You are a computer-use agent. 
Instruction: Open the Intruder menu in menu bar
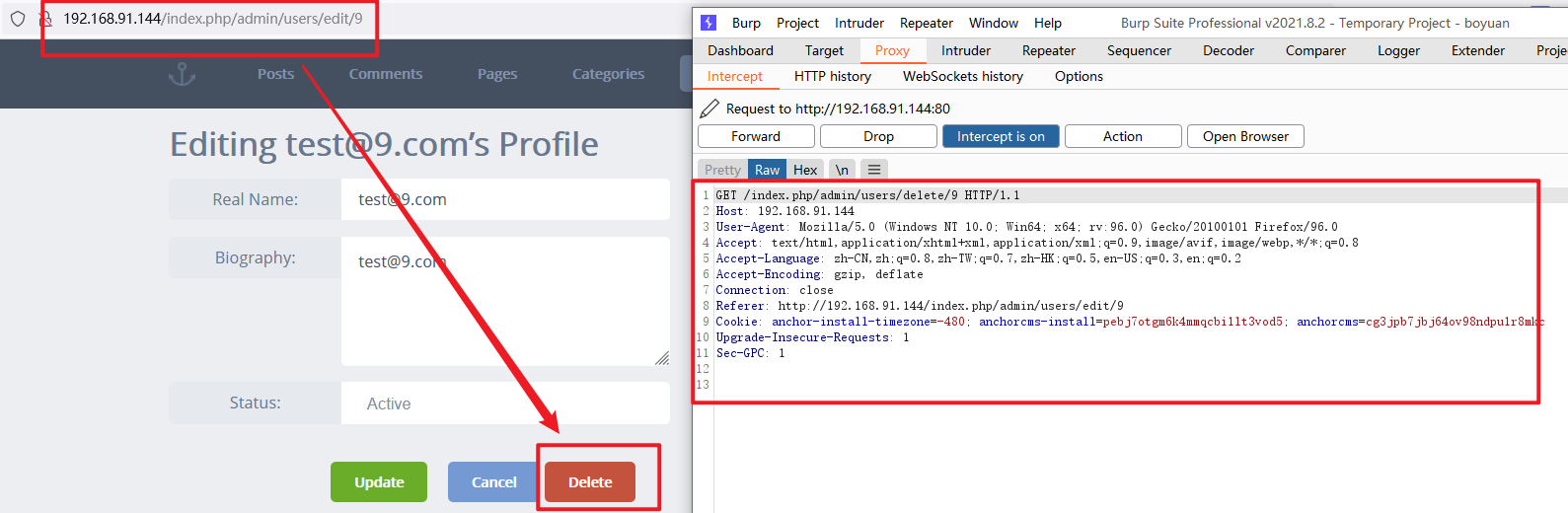point(859,23)
